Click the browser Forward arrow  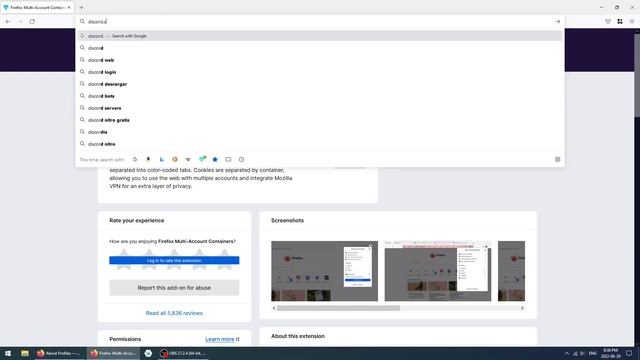(x=20, y=22)
